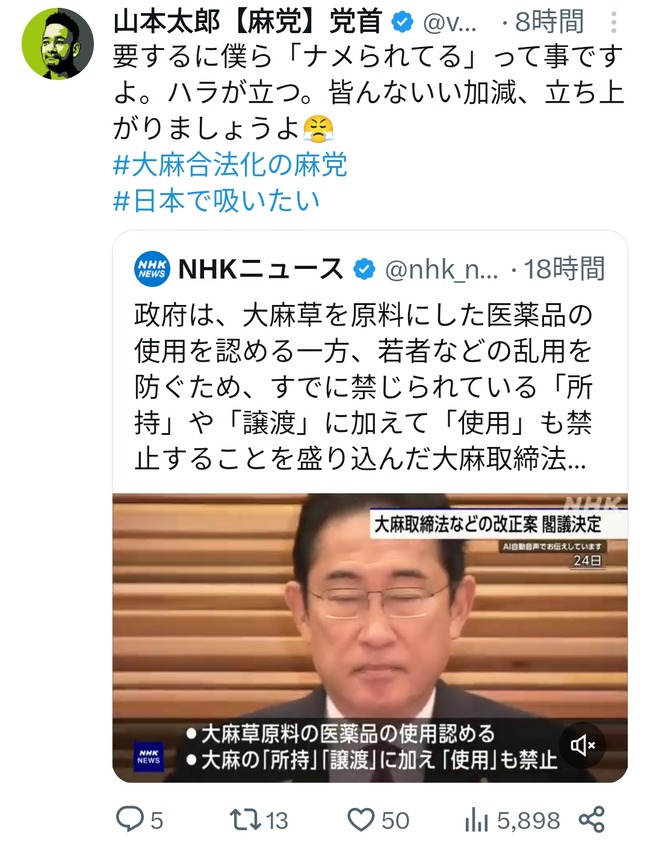Open the NHKニュース account name
Viewport: 650px width, 844px height.
[260, 268]
